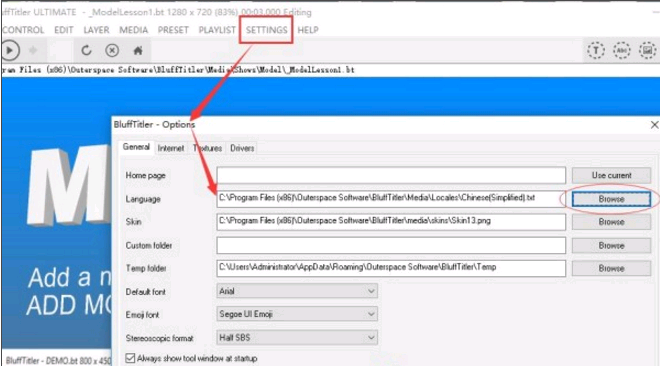660x366 pixels.
Task: Click the Custom folder input field
Action: click(x=391, y=245)
